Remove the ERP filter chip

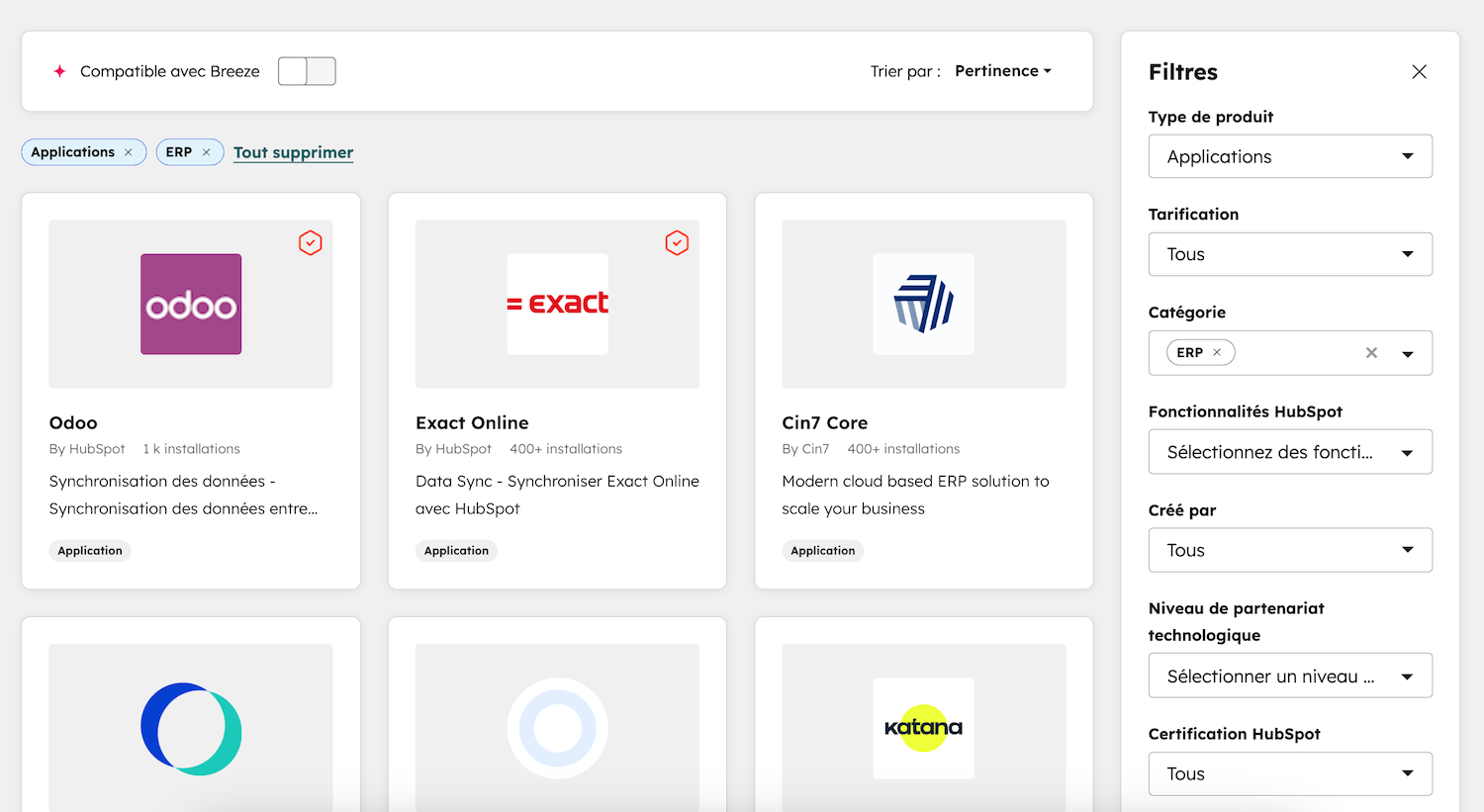205,151
